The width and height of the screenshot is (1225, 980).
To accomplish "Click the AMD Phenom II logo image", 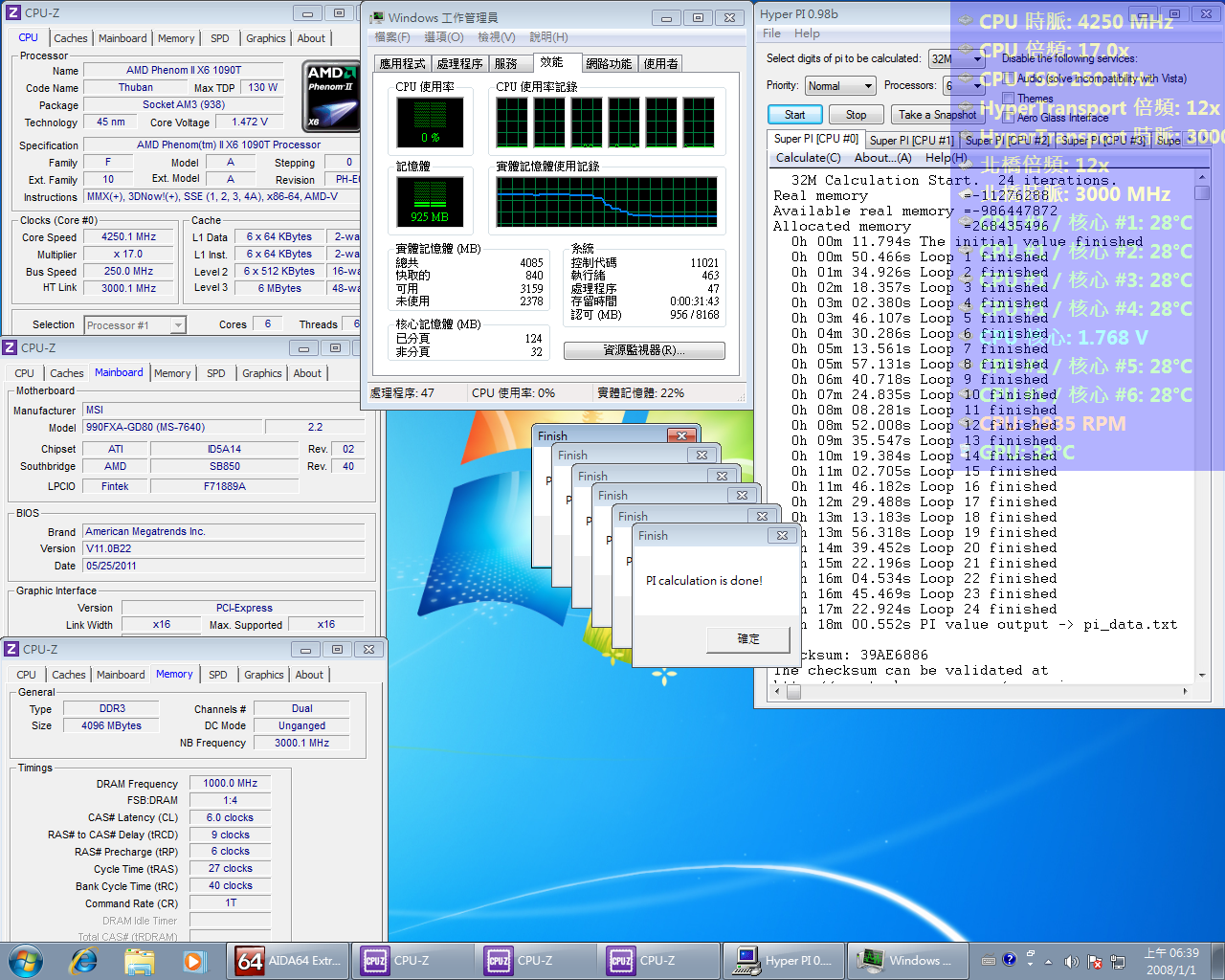I will (x=331, y=96).
